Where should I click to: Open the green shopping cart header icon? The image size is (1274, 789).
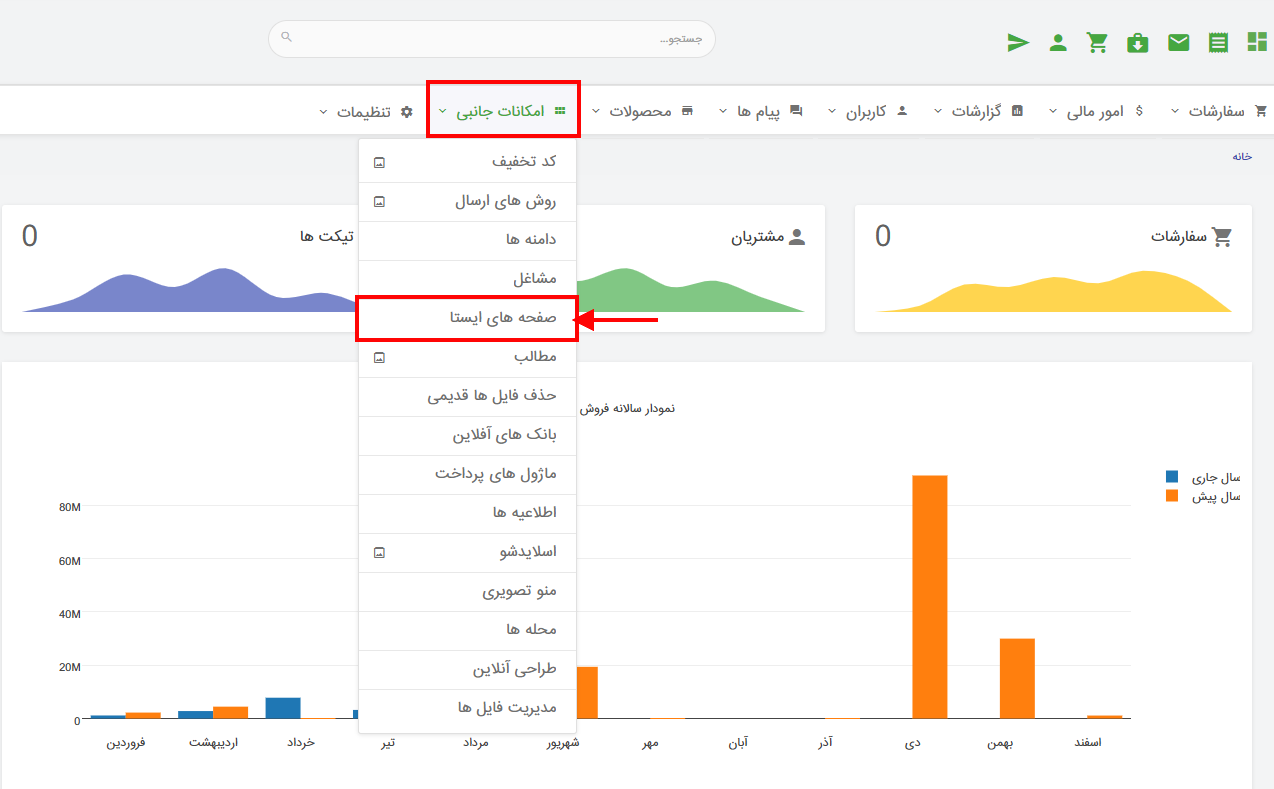click(1098, 42)
